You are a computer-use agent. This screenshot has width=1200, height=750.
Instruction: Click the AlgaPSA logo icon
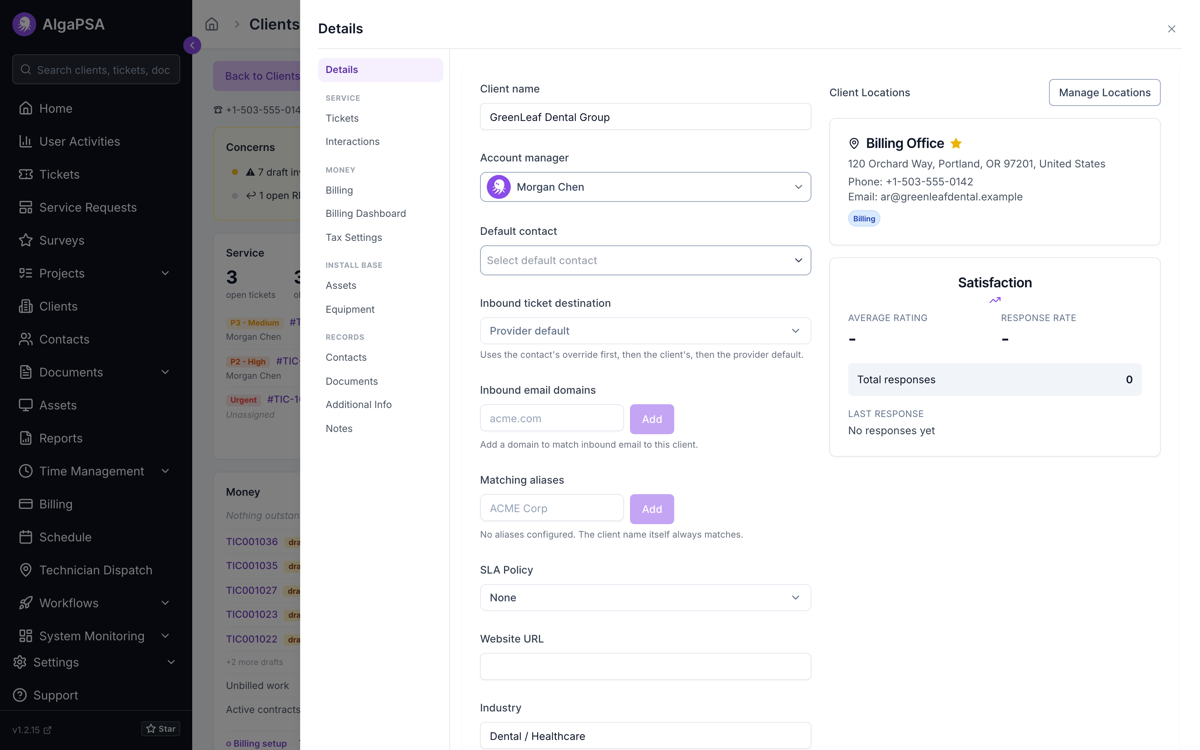[24, 24]
